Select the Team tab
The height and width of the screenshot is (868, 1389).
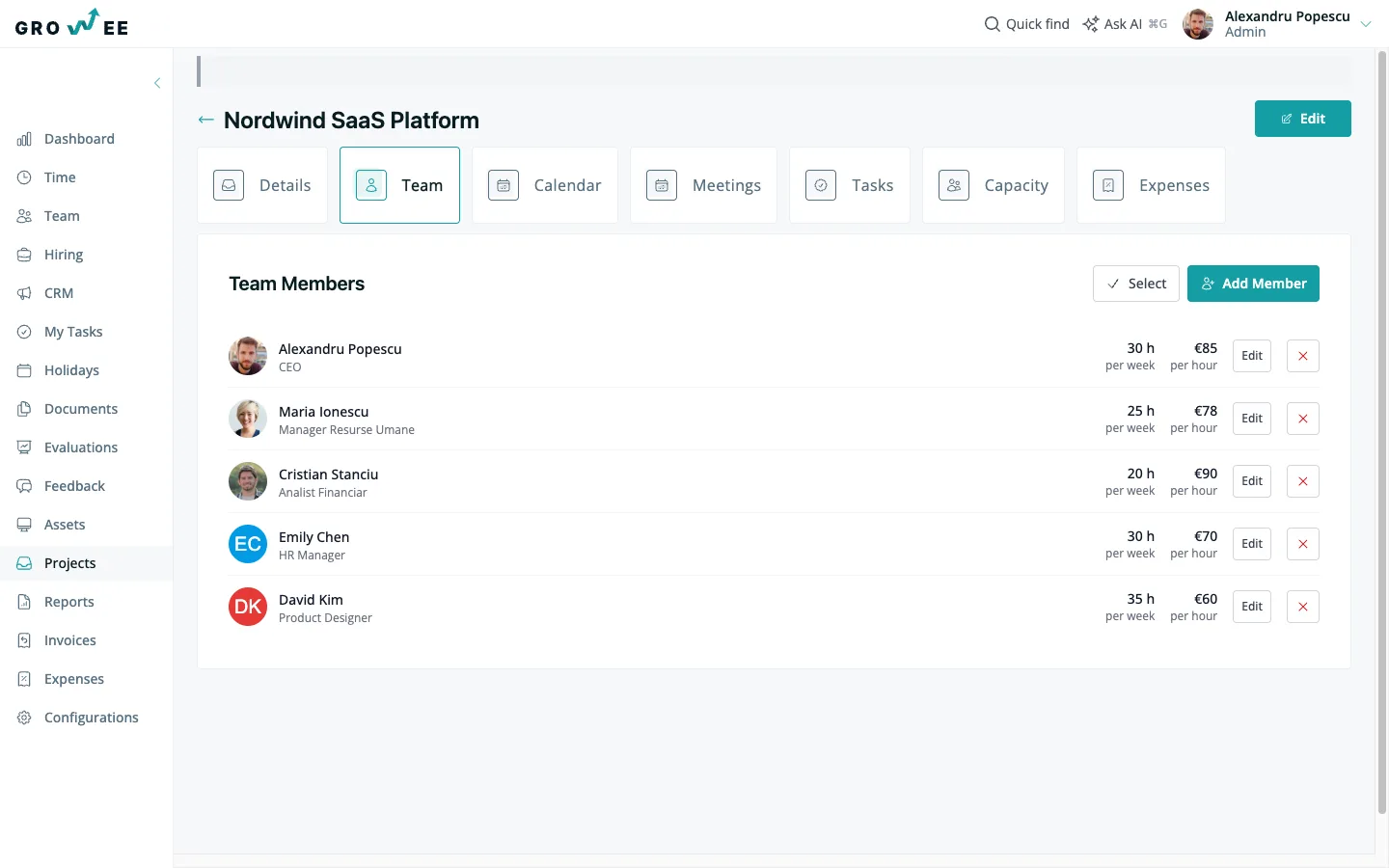coord(399,185)
